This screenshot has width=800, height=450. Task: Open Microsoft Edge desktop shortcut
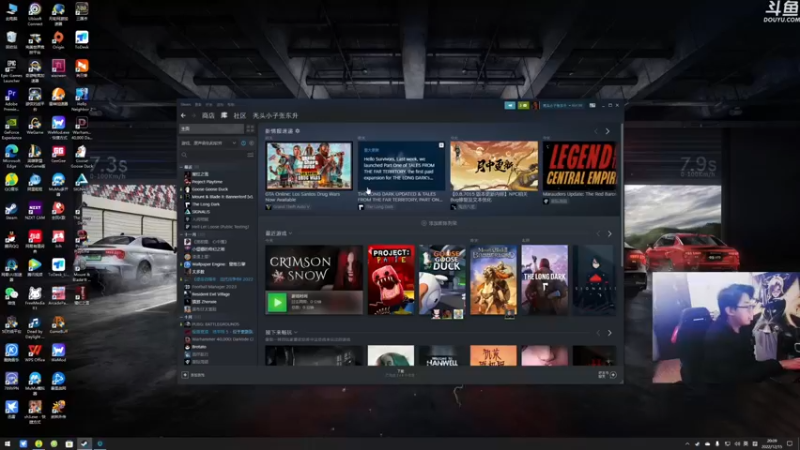pyautogui.click(x=11, y=156)
